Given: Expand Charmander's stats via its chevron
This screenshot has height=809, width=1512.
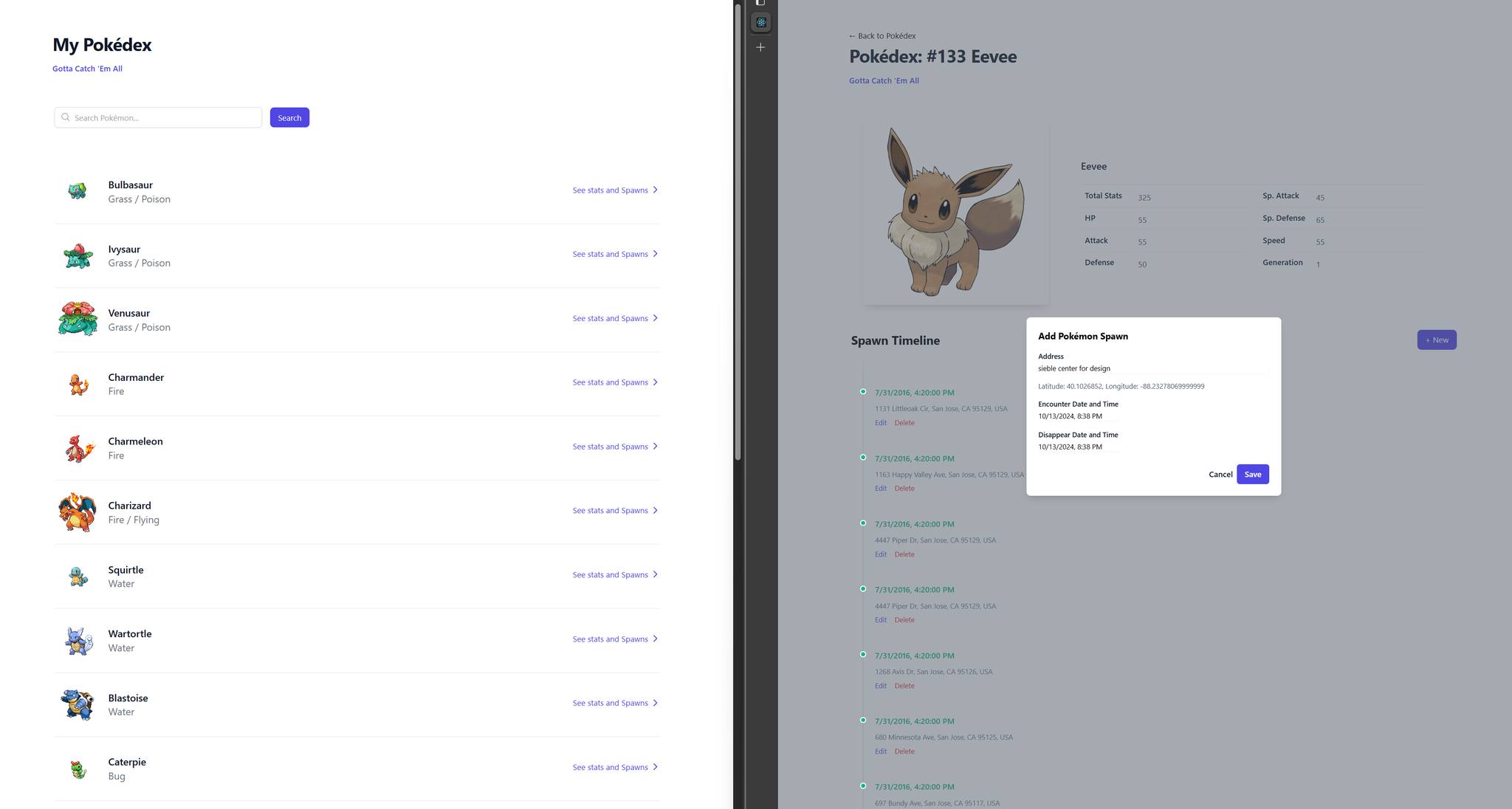Looking at the screenshot, I should point(654,382).
